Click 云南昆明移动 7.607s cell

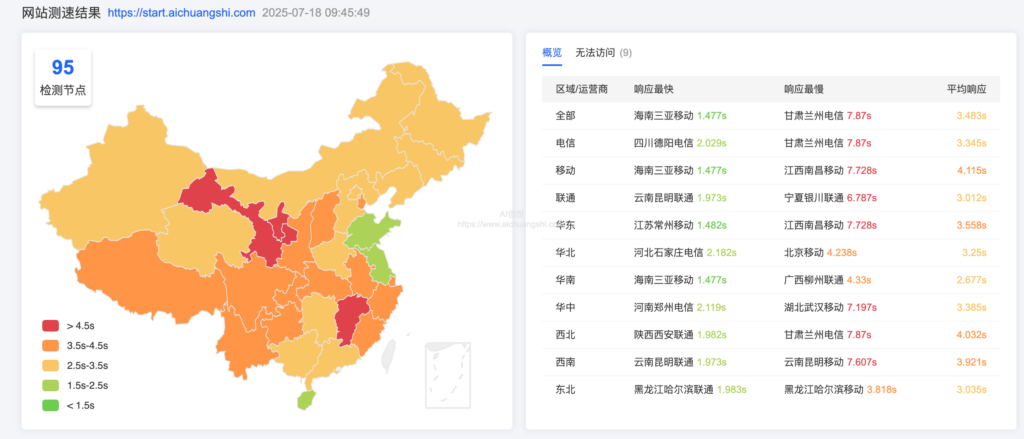(831, 363)
